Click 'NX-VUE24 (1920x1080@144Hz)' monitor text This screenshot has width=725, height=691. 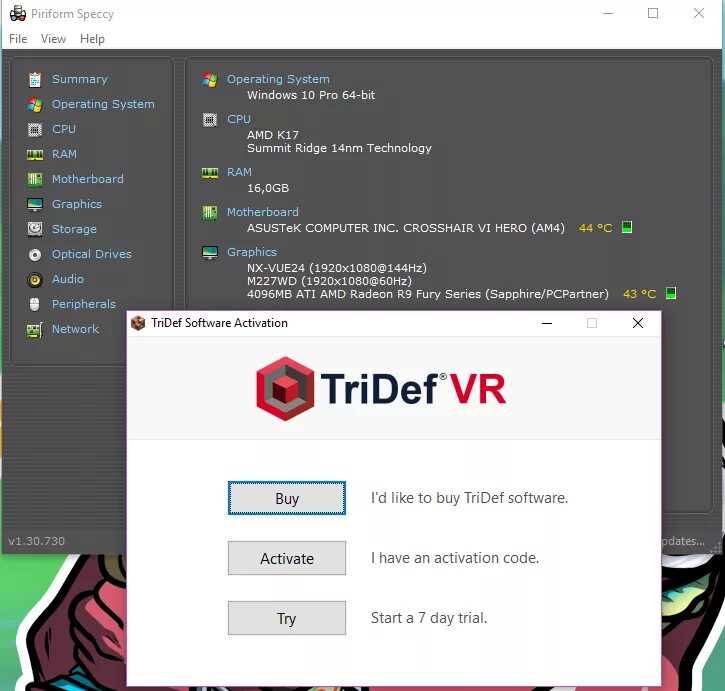pyautogui.click(x=337, y=268)
